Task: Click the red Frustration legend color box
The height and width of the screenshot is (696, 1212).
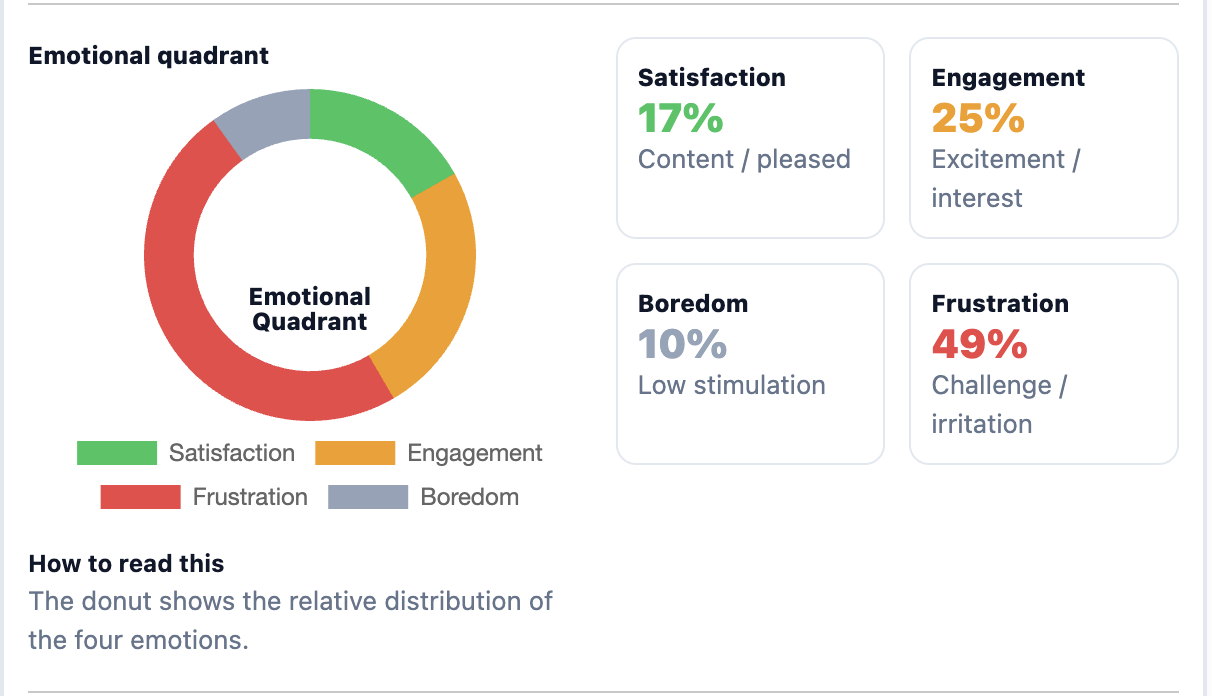Action: 140,497
